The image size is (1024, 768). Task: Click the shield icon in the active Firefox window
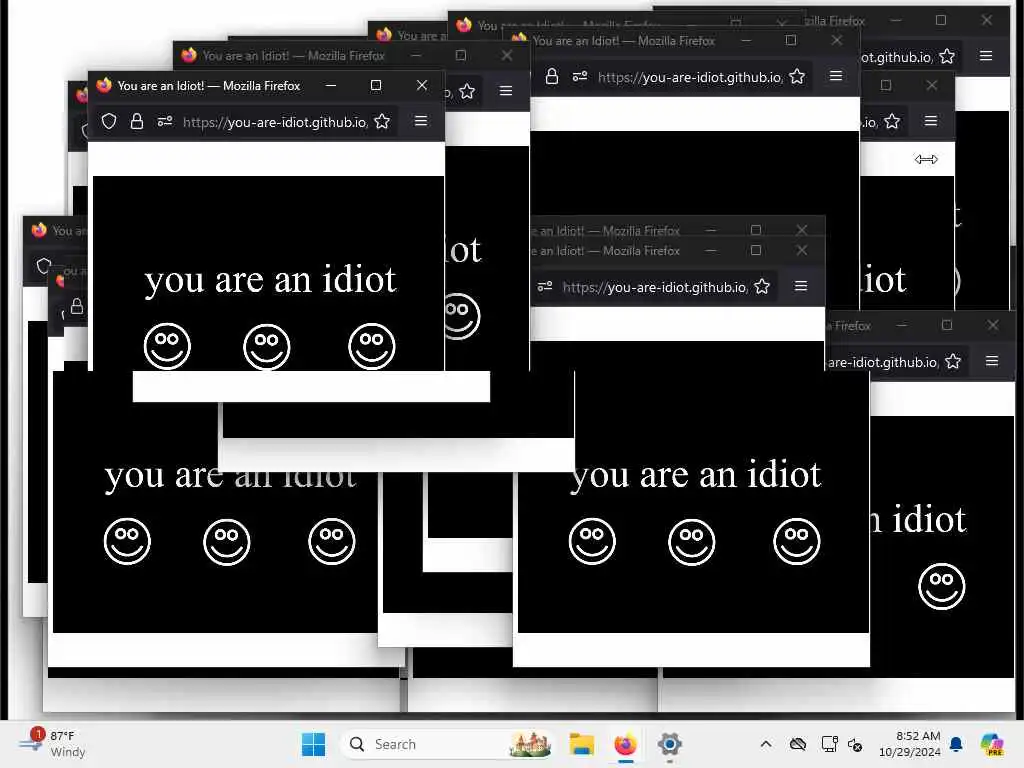pyautogui.click(x=109, y=121)
